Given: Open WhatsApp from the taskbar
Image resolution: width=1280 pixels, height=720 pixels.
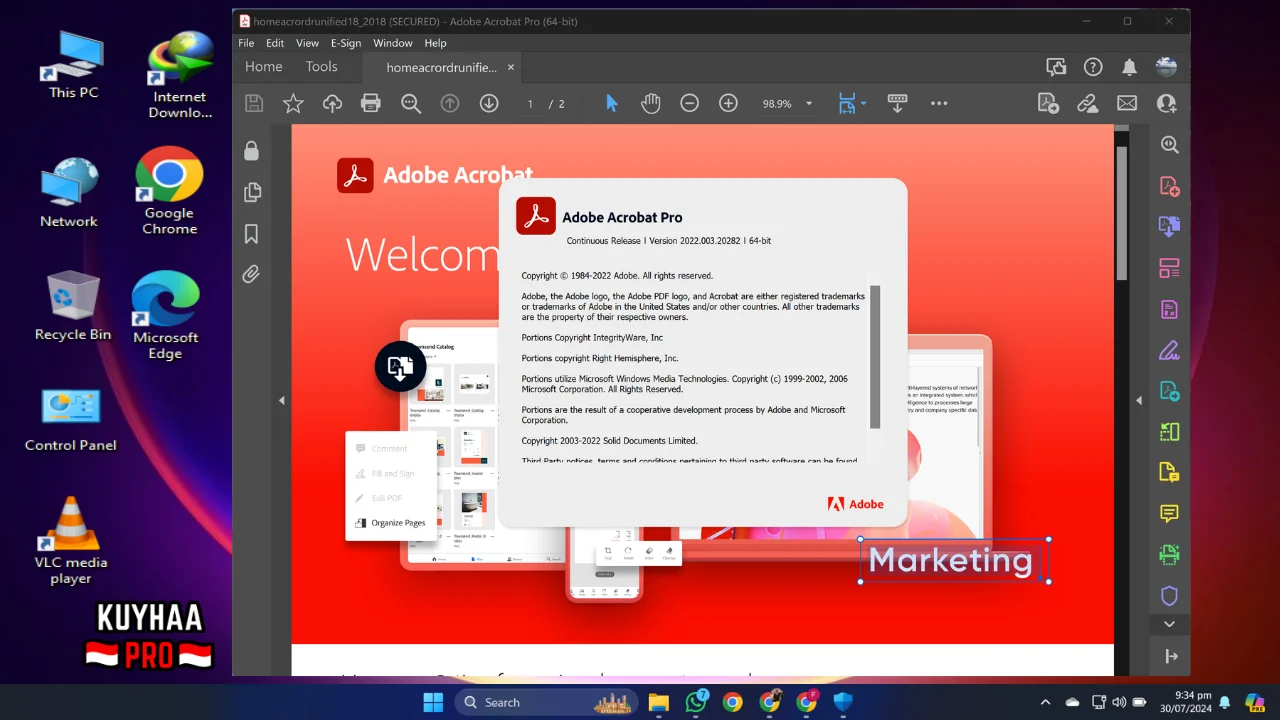Looking at the screenshot, I should 697,702.
